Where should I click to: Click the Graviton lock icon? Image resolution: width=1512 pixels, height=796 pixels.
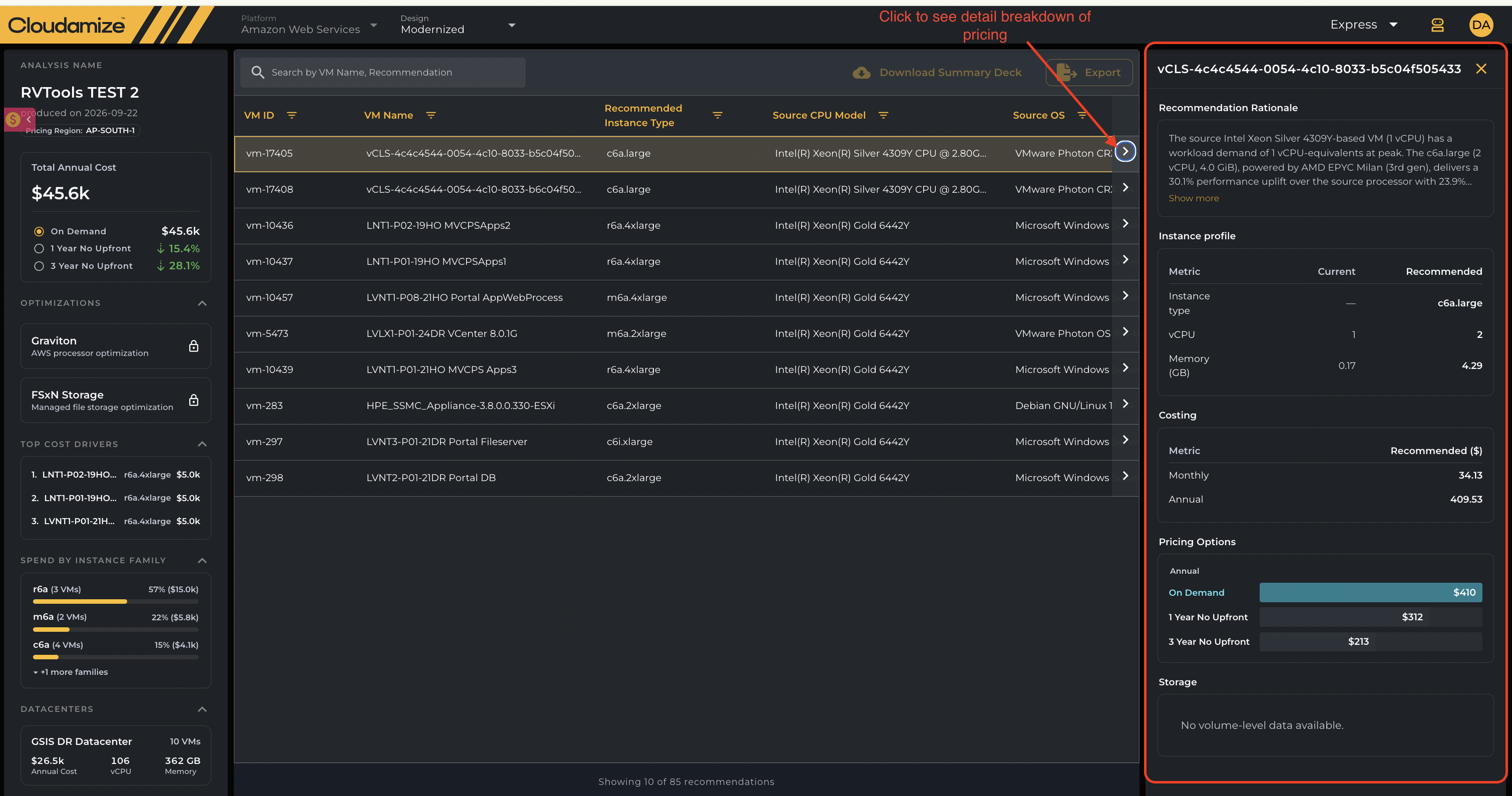pyautogui.click(x=194, y=346)
